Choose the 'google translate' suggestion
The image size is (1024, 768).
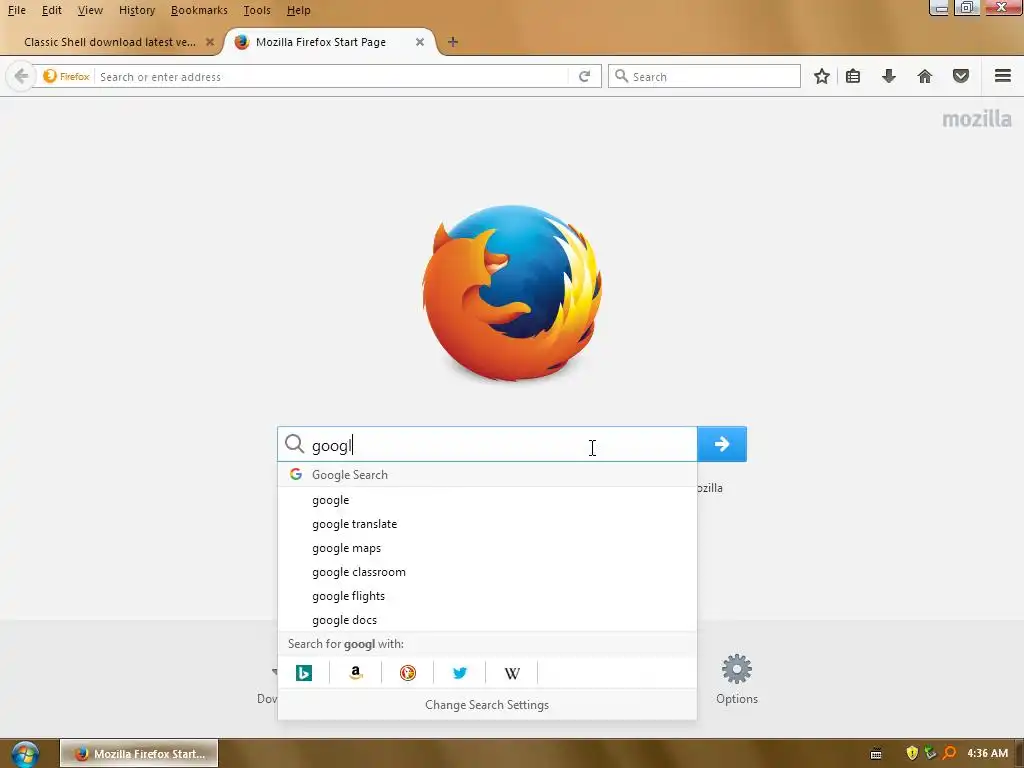click(487, 524)
